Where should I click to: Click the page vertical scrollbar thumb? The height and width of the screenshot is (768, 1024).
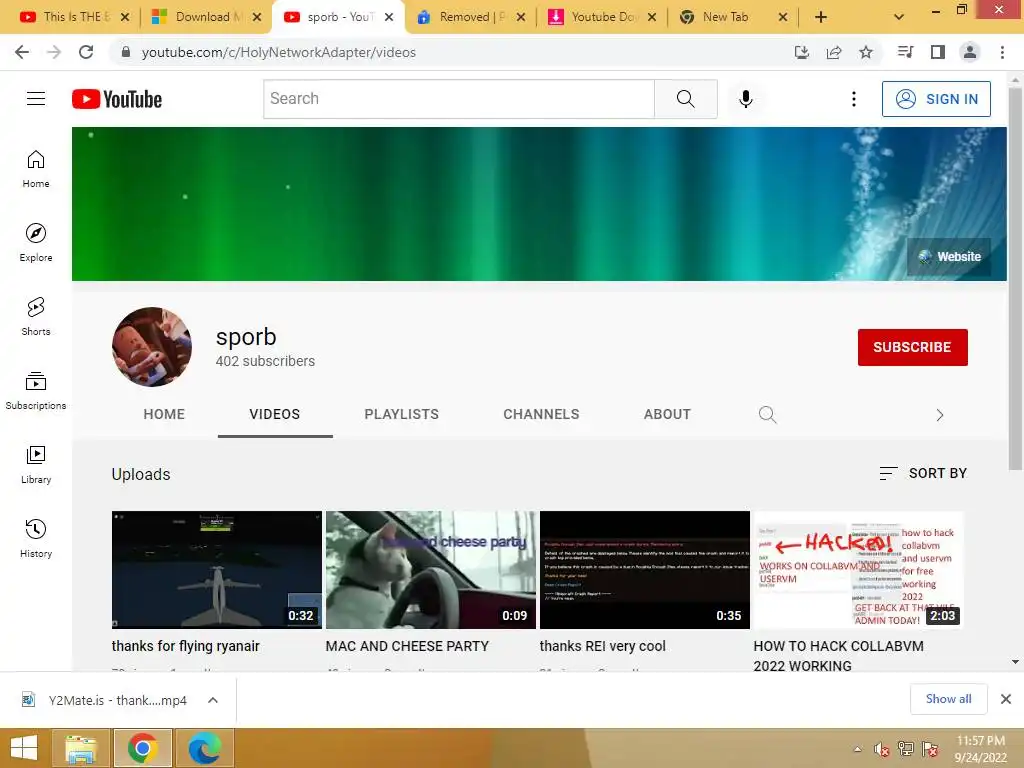tap(1015, 278)
